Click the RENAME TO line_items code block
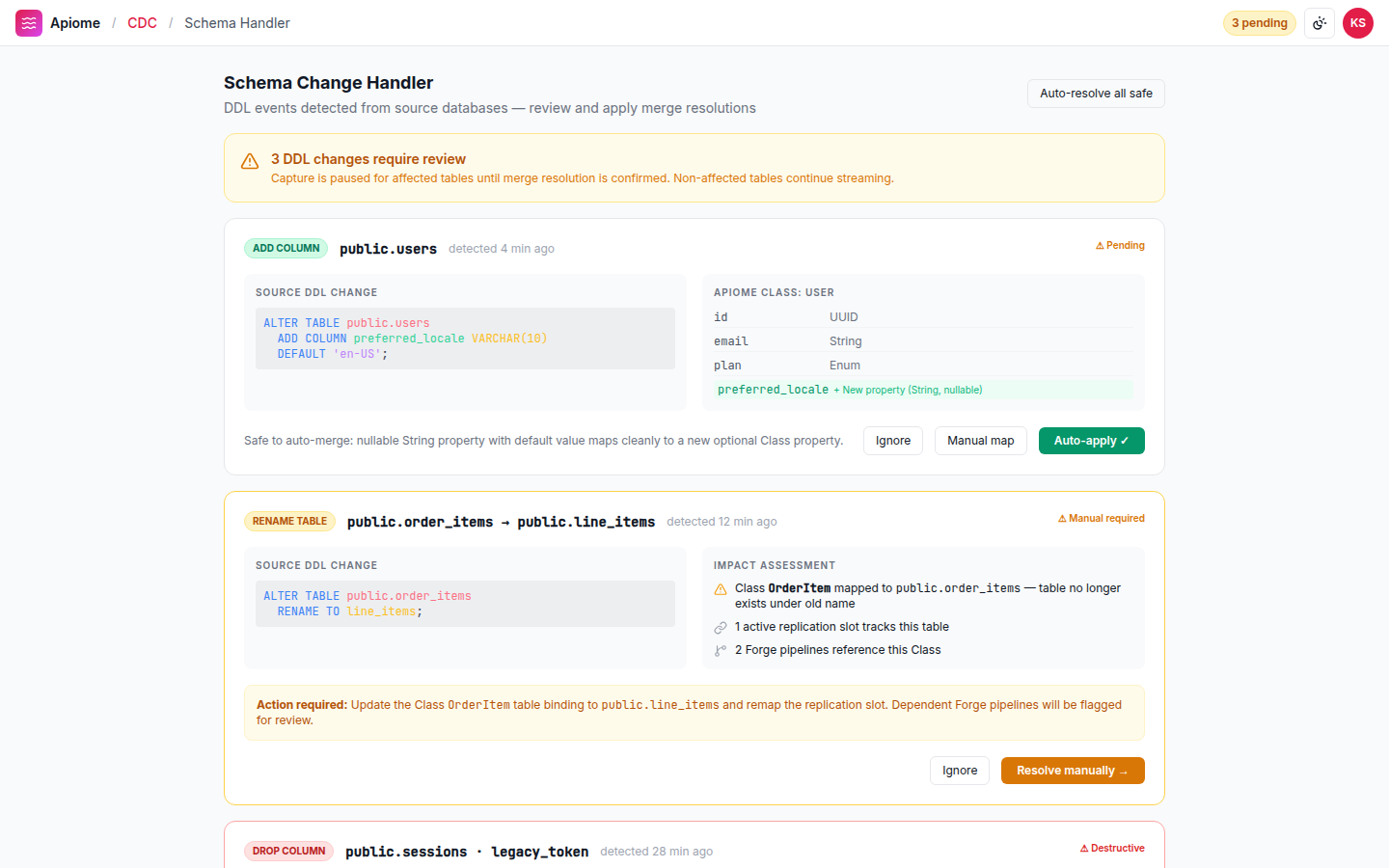The height and width of the screenshot is (868, 1389). (465, 604)
